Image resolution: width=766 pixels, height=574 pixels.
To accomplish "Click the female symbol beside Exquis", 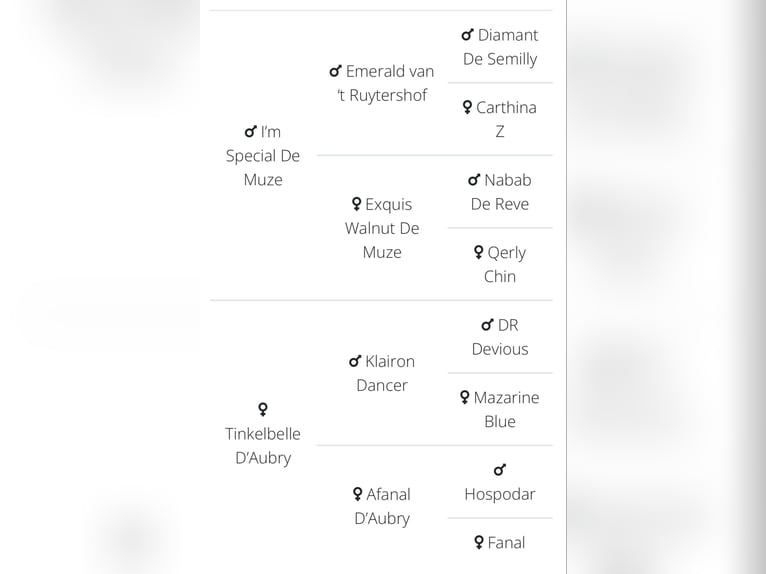I will coord(357,204).
